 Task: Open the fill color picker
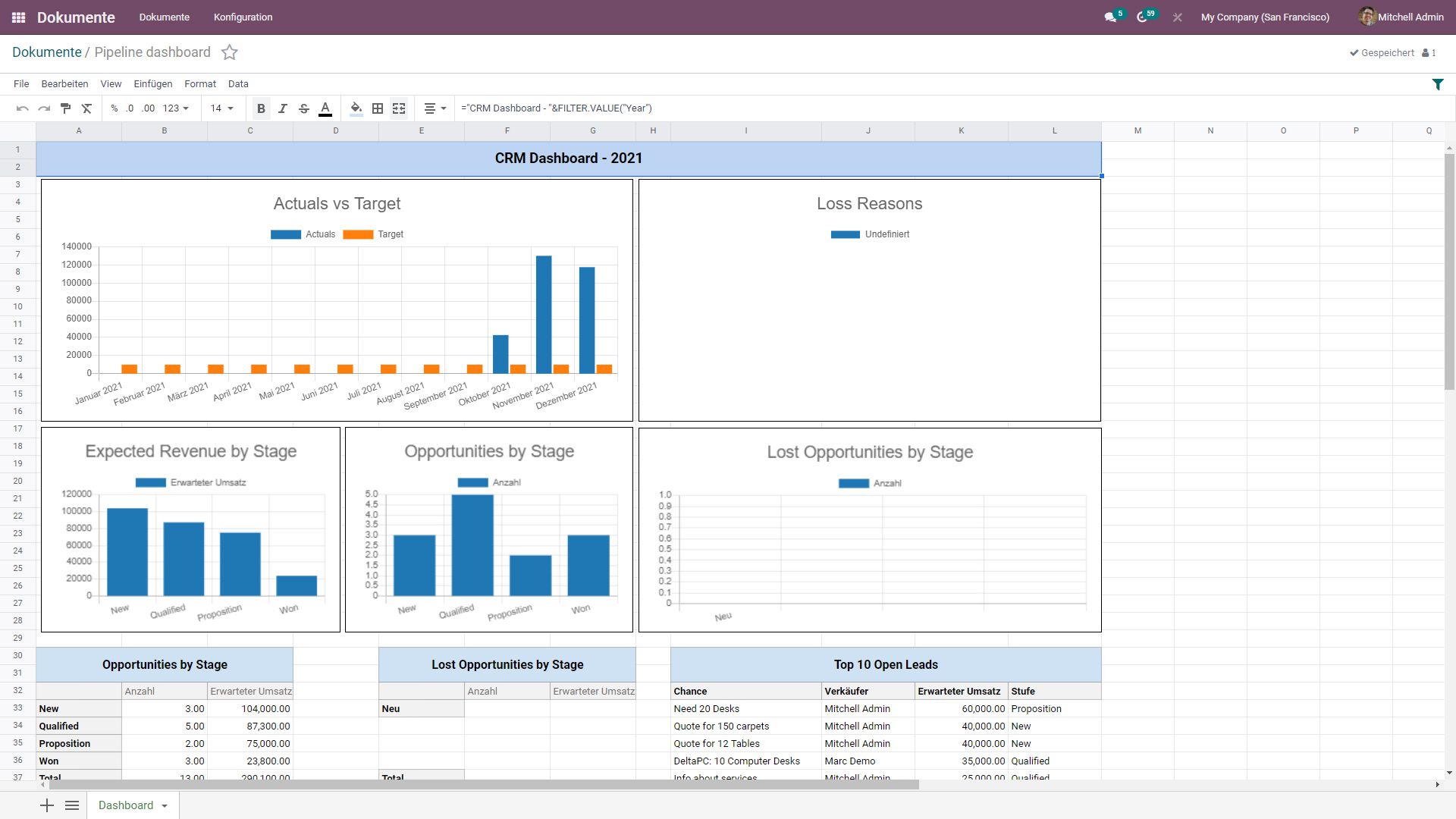coord(356,108)
